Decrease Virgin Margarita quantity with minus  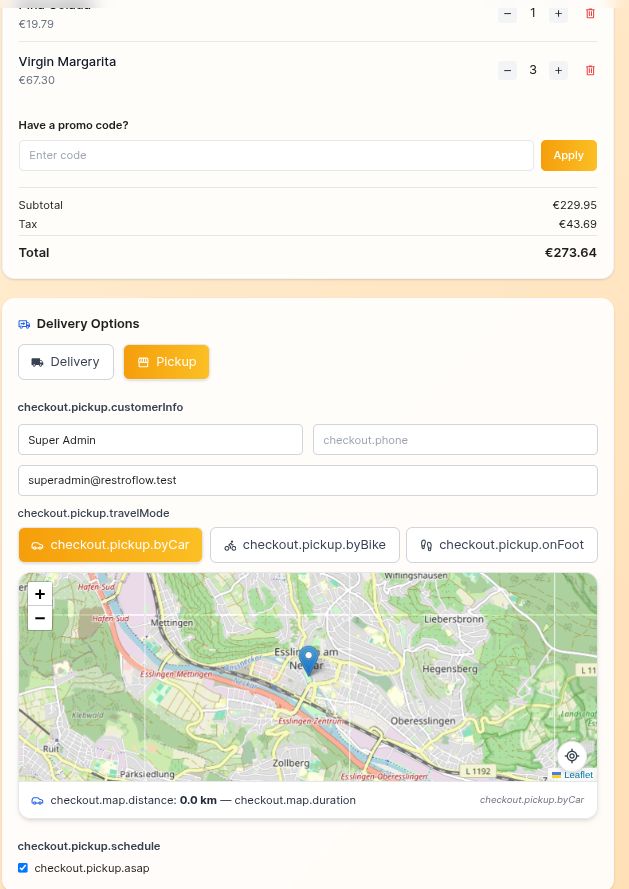[x=507, y=70]
